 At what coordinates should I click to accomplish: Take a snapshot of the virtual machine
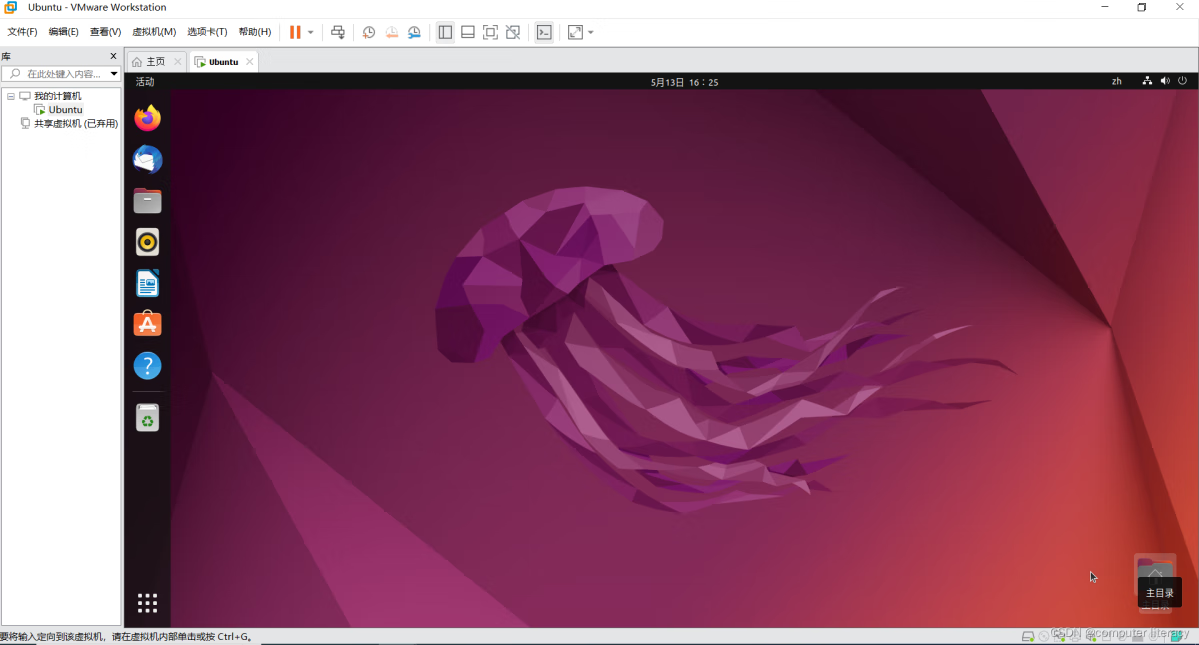[x=369, y=32]
